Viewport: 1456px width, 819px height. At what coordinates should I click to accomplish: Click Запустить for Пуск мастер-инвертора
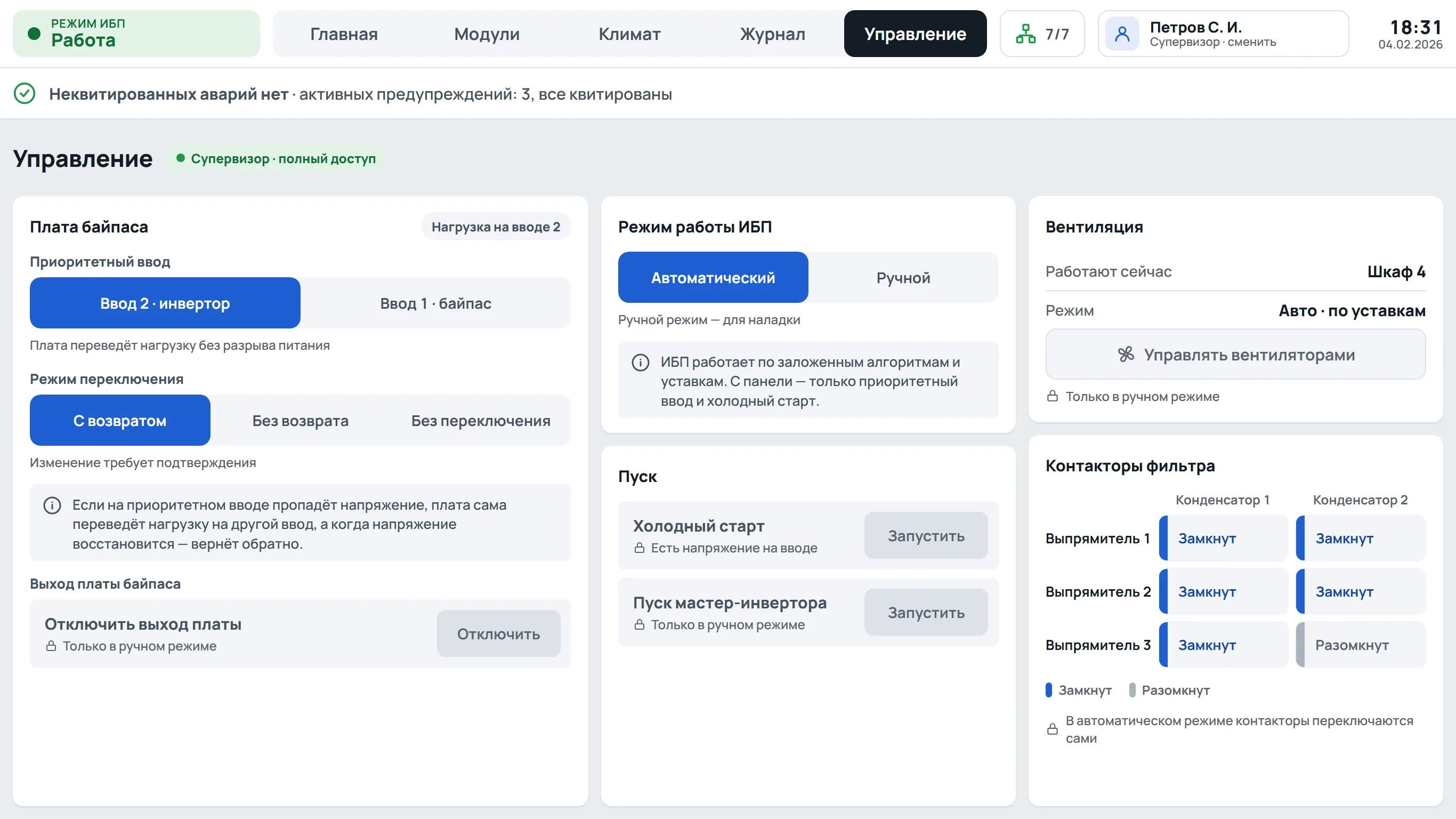[926, 613]
